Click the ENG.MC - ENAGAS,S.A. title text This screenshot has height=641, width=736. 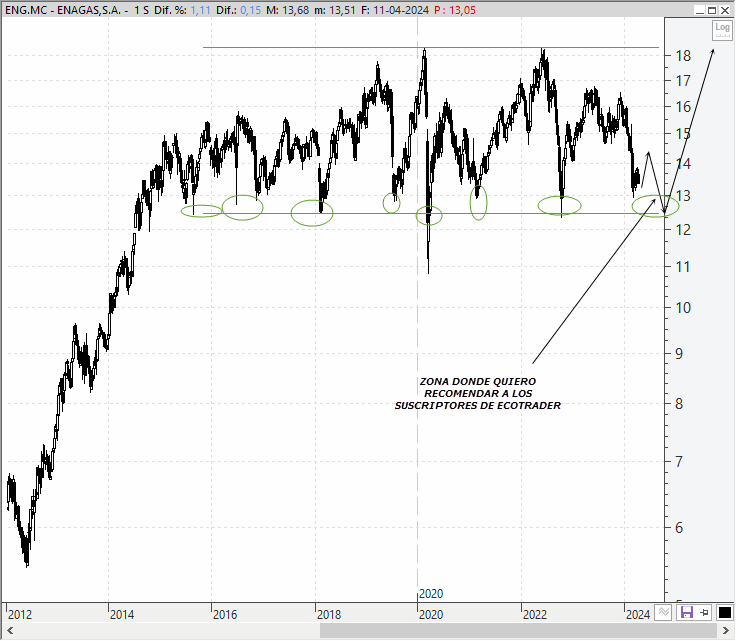pyautogui.click(x=63, y=10)
